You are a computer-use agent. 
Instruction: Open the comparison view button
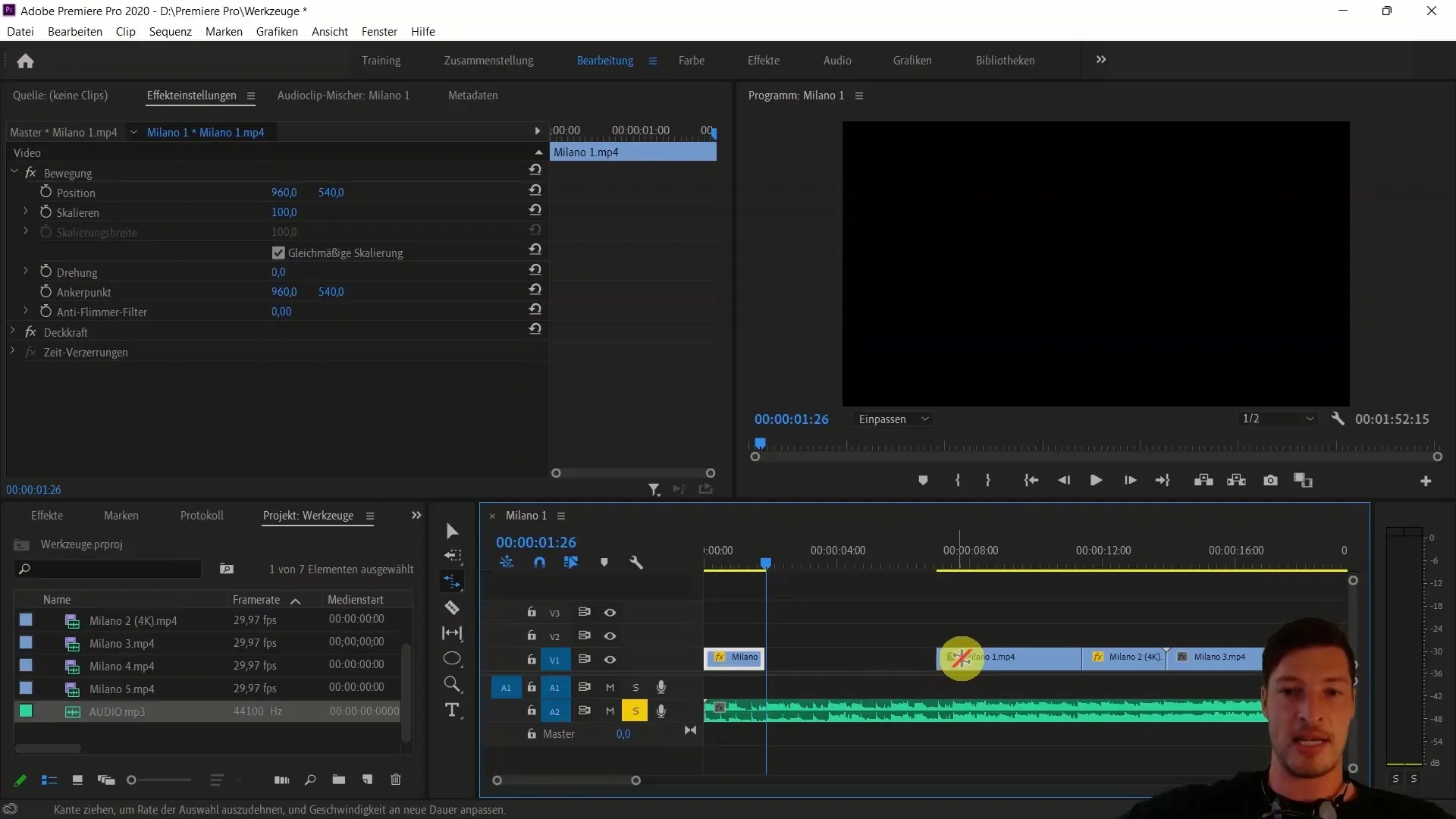tap(1303, 481)
